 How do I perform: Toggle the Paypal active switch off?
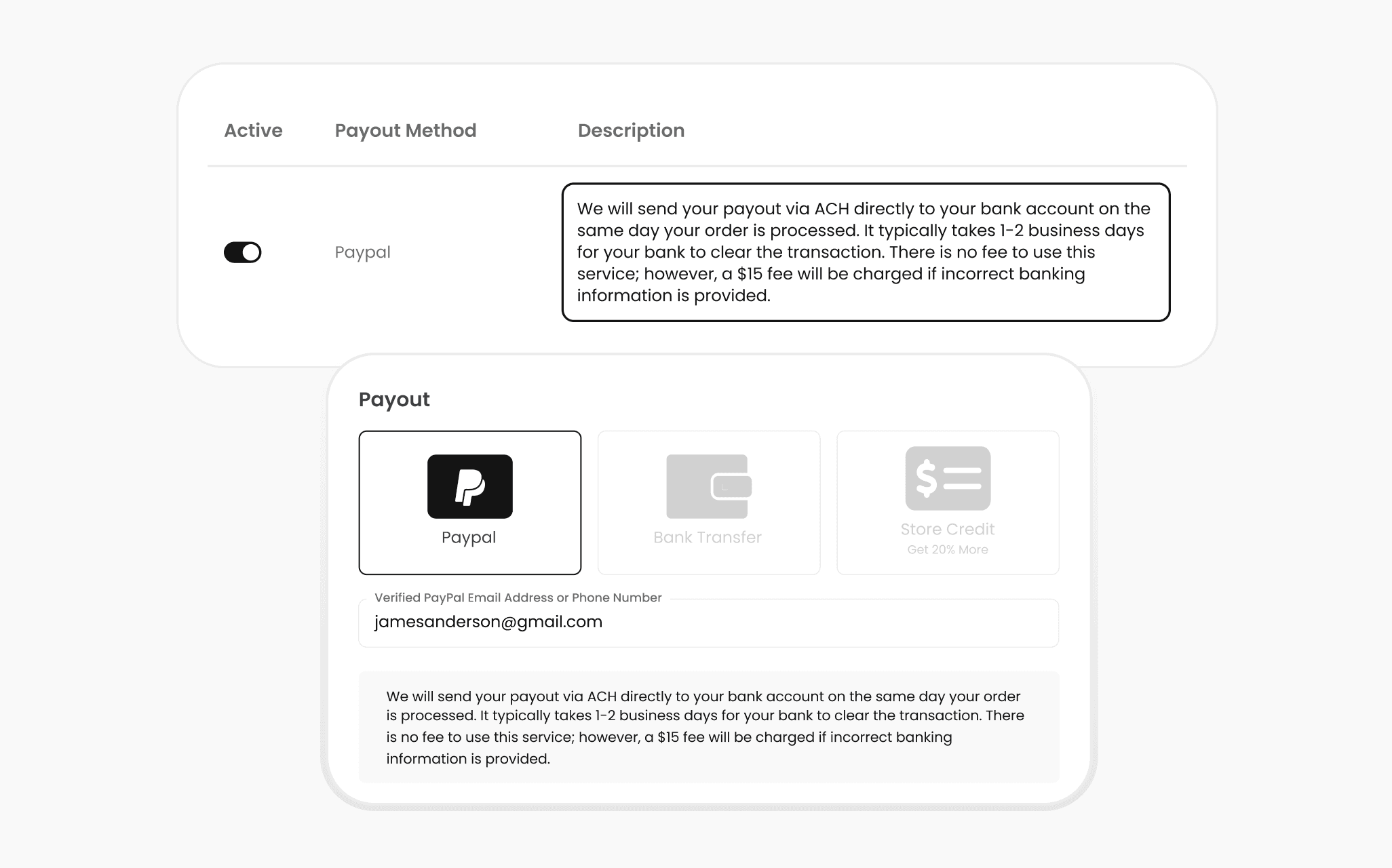coord(243,252)
